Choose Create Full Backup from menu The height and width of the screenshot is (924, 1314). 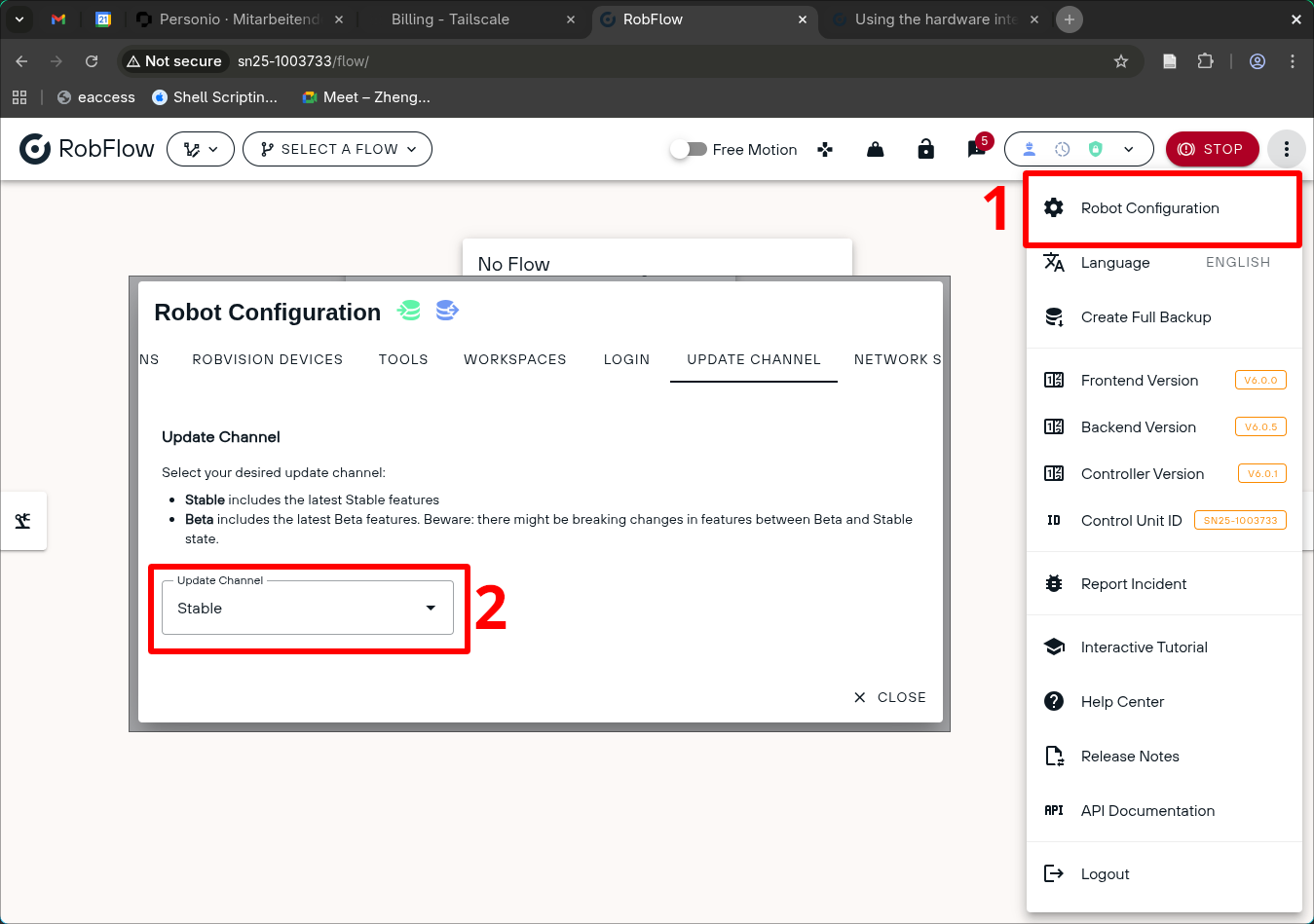click(x=1145, y=317)
